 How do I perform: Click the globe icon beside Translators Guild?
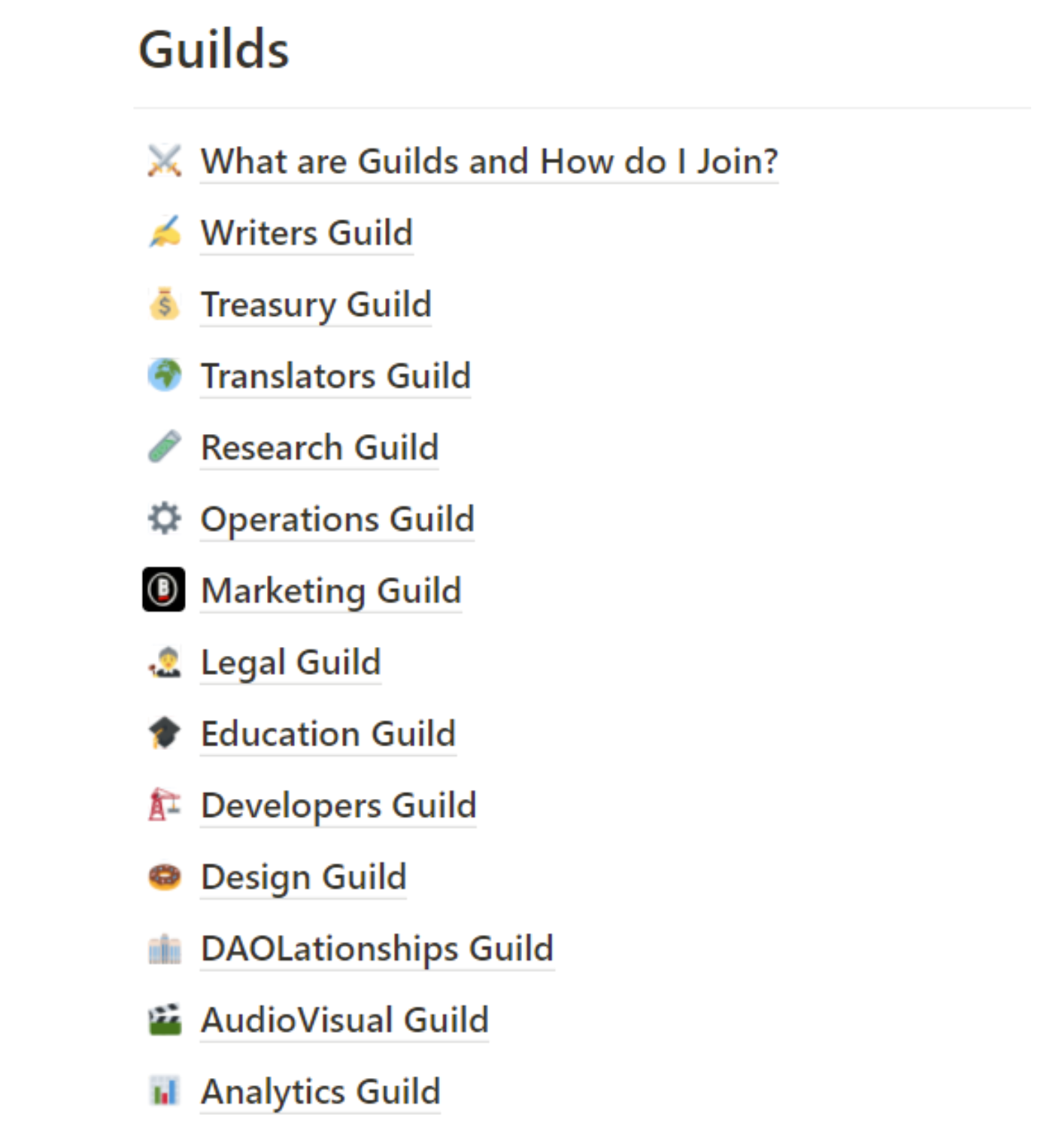164,375
